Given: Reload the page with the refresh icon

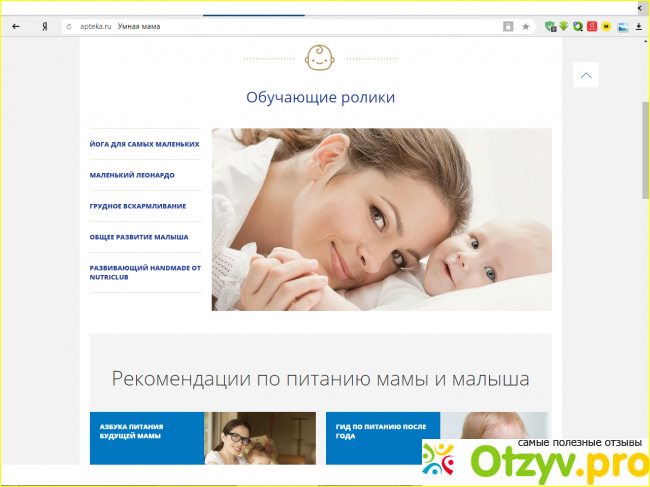Looking at the screenshot, I should point(69,26).
